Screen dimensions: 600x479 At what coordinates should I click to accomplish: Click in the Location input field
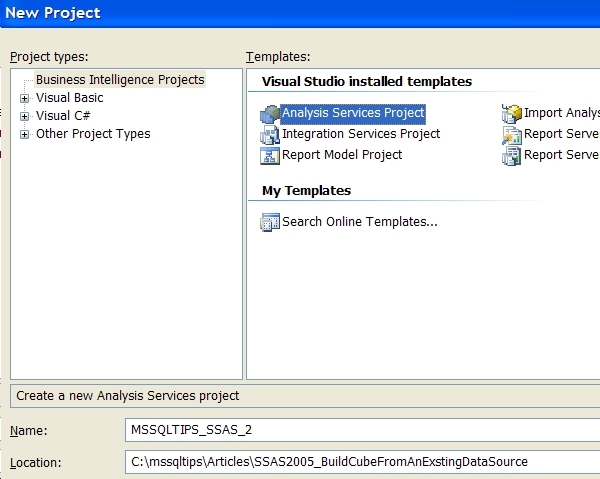point(362,462)
